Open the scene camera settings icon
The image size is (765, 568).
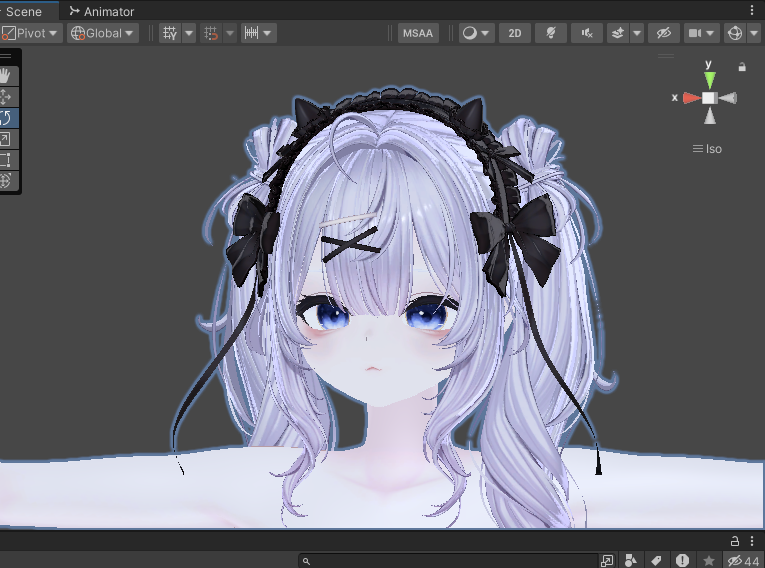coord(694,33)
